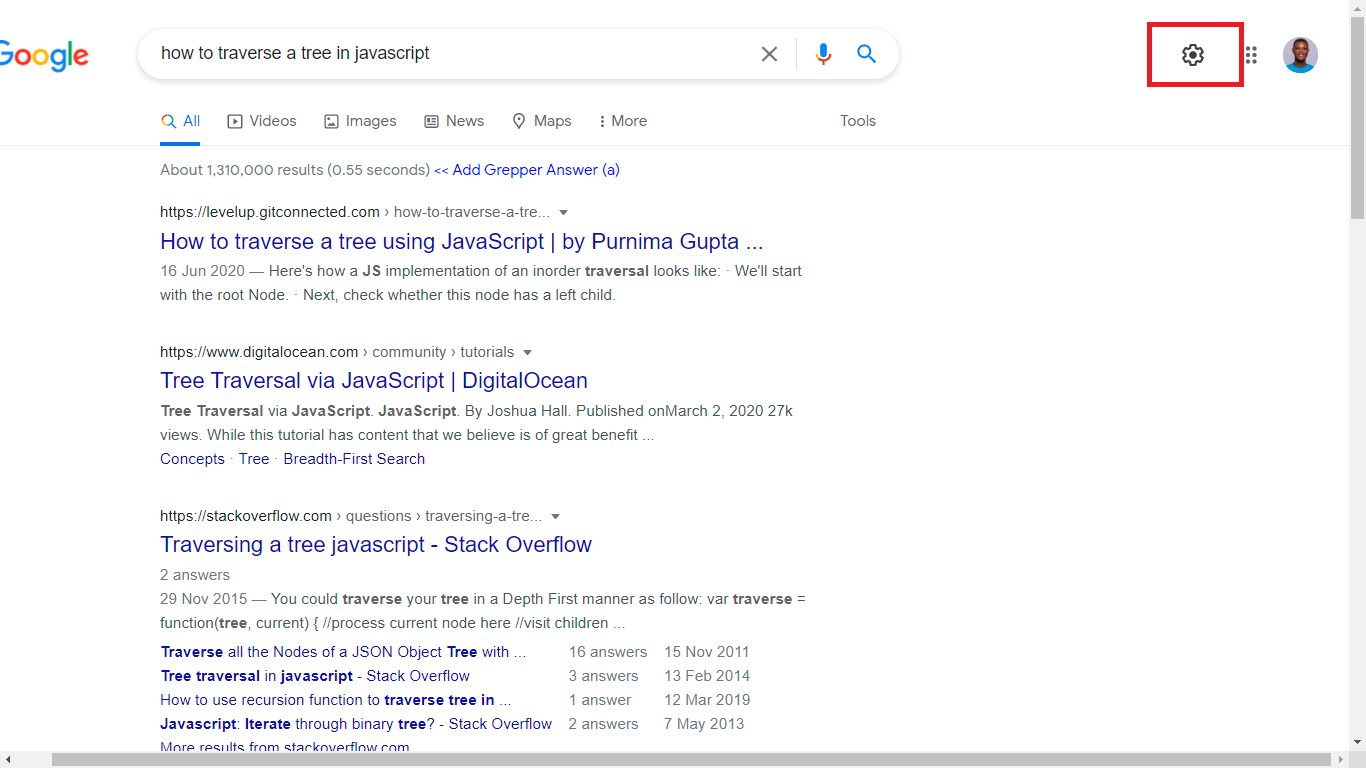The image size is (1366, 768).
Task: Click the scroll-left arrow of horizontal scrollbar
Action: [x=8, y=760]
